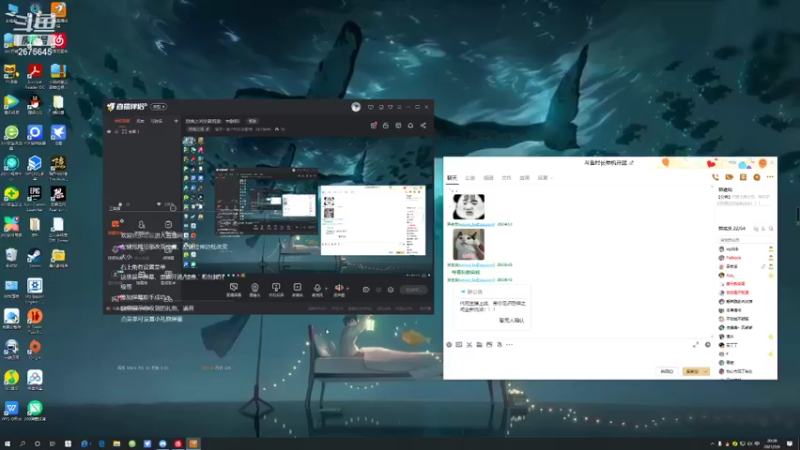Switch to apps tab in QQ group
Screen dimensions: 800x450
click(x=524, y=178)
